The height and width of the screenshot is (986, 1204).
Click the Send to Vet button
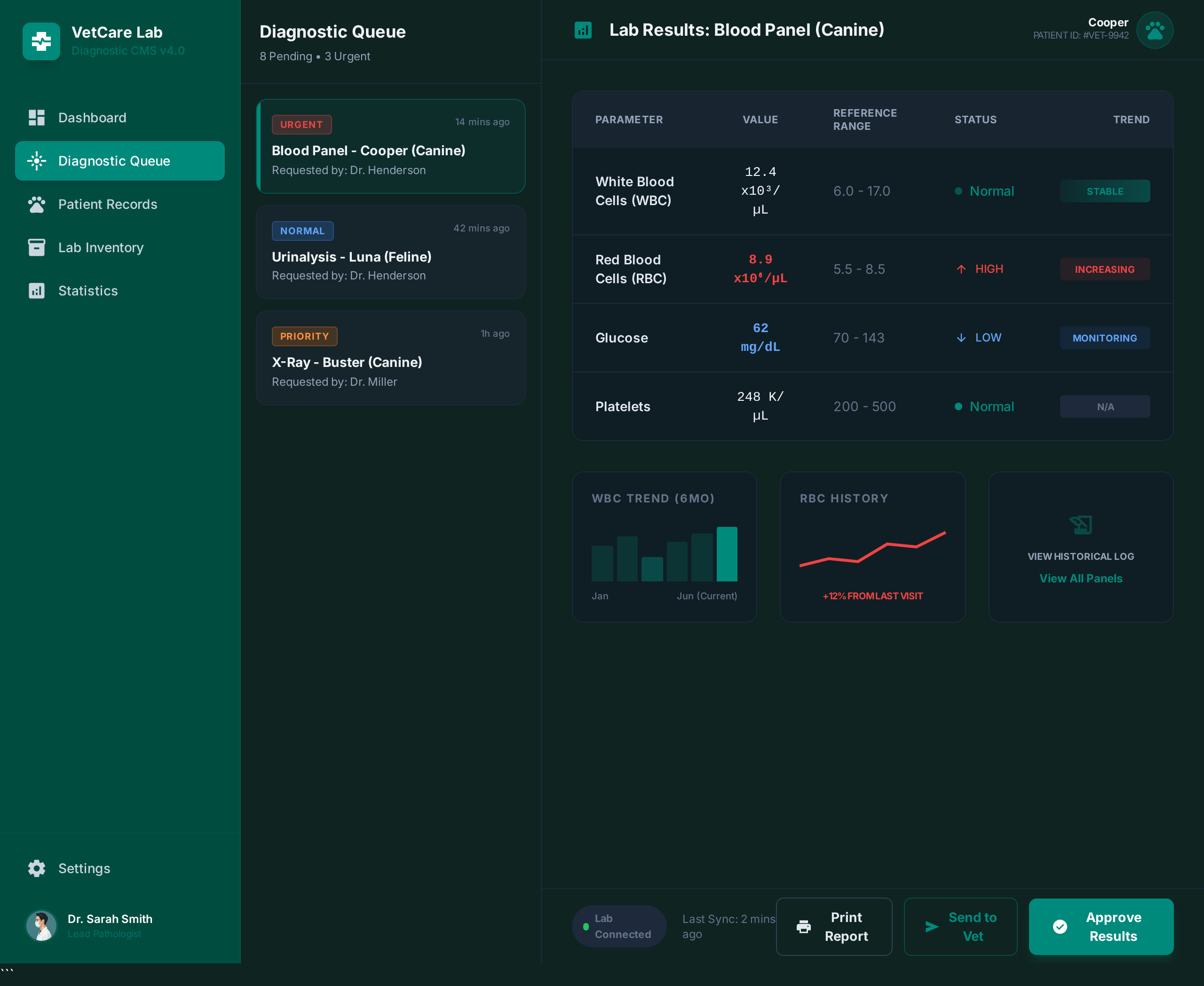[960, 926]
